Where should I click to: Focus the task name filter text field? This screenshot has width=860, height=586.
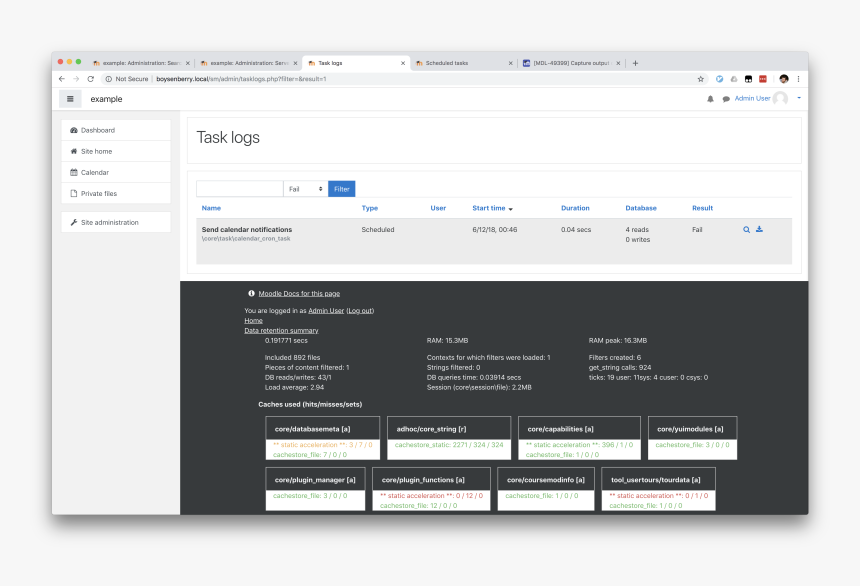[240, 189]
